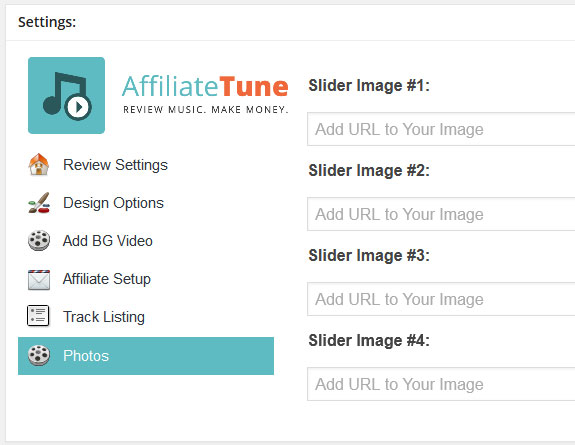
Task: Open the Add BG Video tab
Action: (x=108, y=241)
